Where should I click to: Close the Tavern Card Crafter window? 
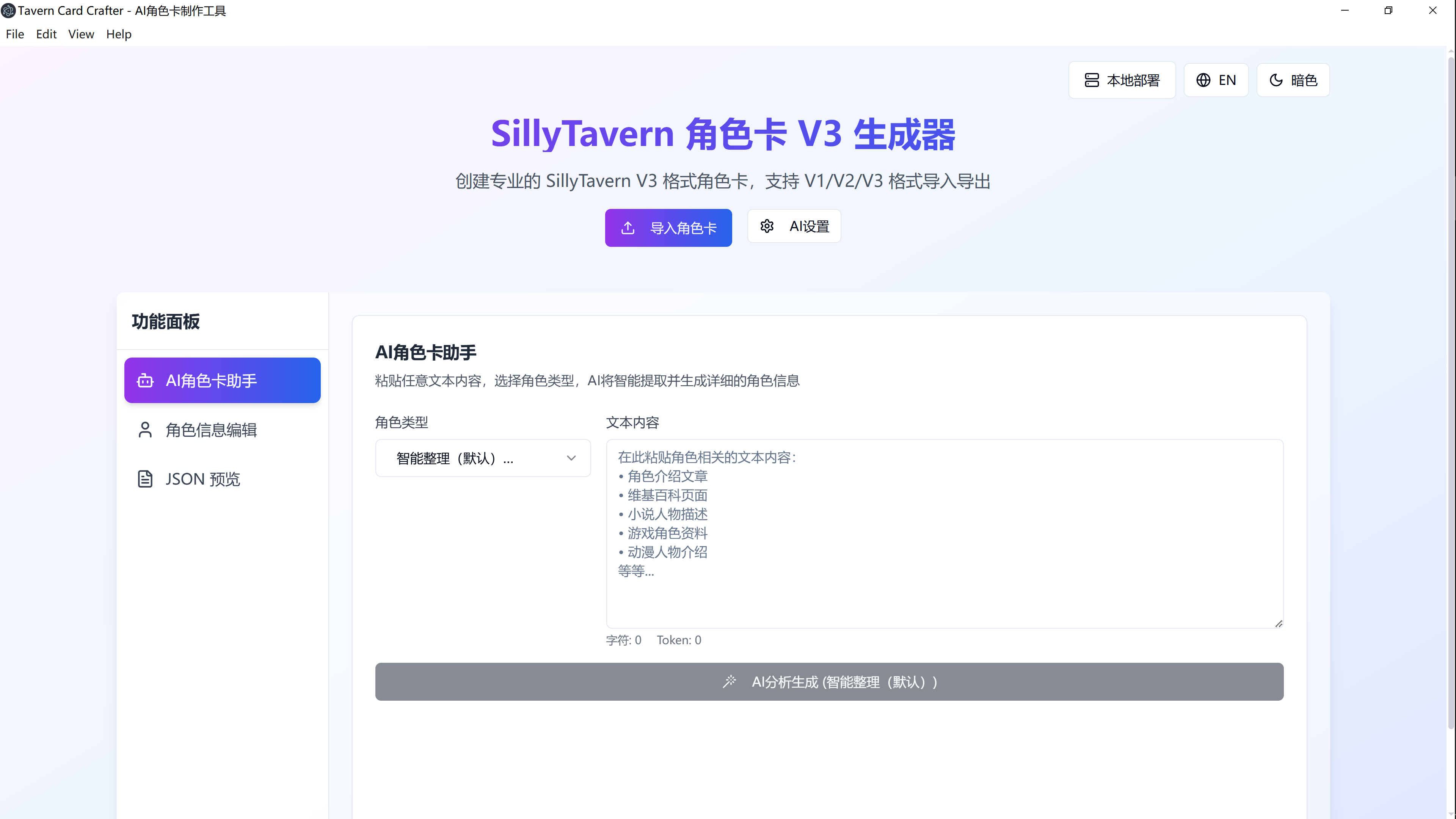click(1432, 10)
